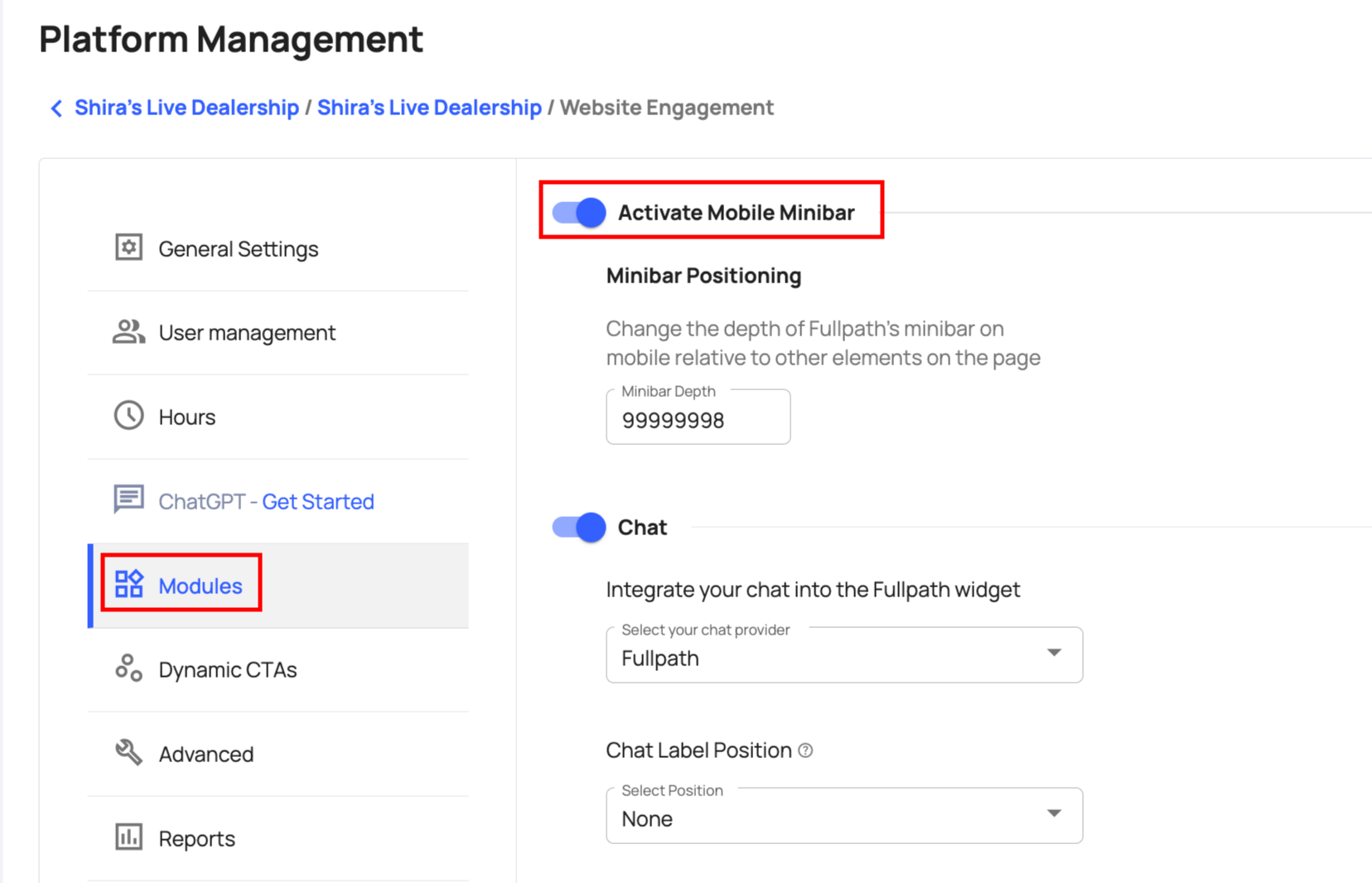
Task: Open first Shira's Live Dealership breadcrumb link
Action: coord(186,109)
